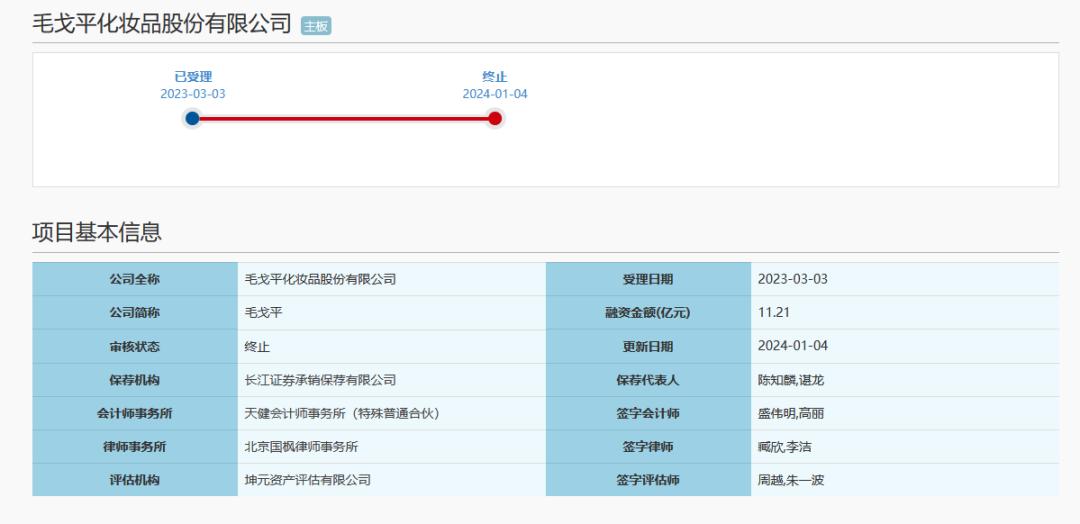This screenshot has width=1080, height=524.
Task: Click the 签字律师 header cell
Action: tap(648, 447)
